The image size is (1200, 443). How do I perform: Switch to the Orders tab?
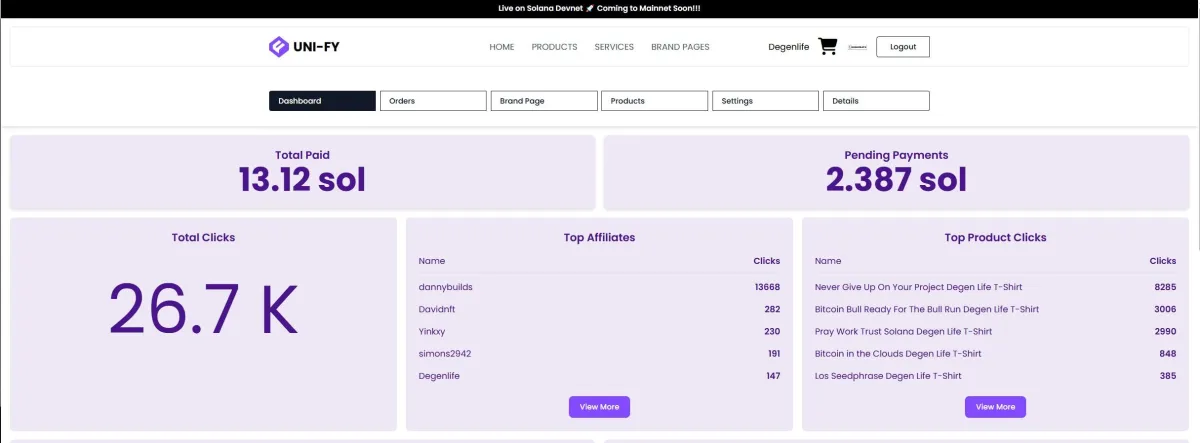433,101
